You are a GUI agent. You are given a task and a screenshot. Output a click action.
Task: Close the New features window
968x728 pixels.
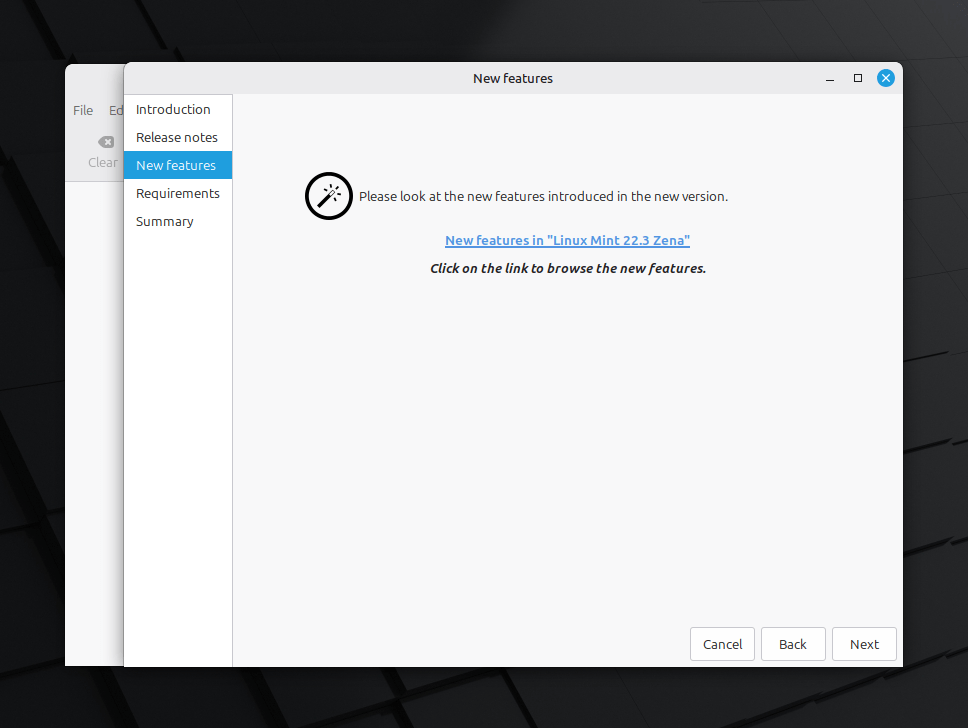pos(885,78)
